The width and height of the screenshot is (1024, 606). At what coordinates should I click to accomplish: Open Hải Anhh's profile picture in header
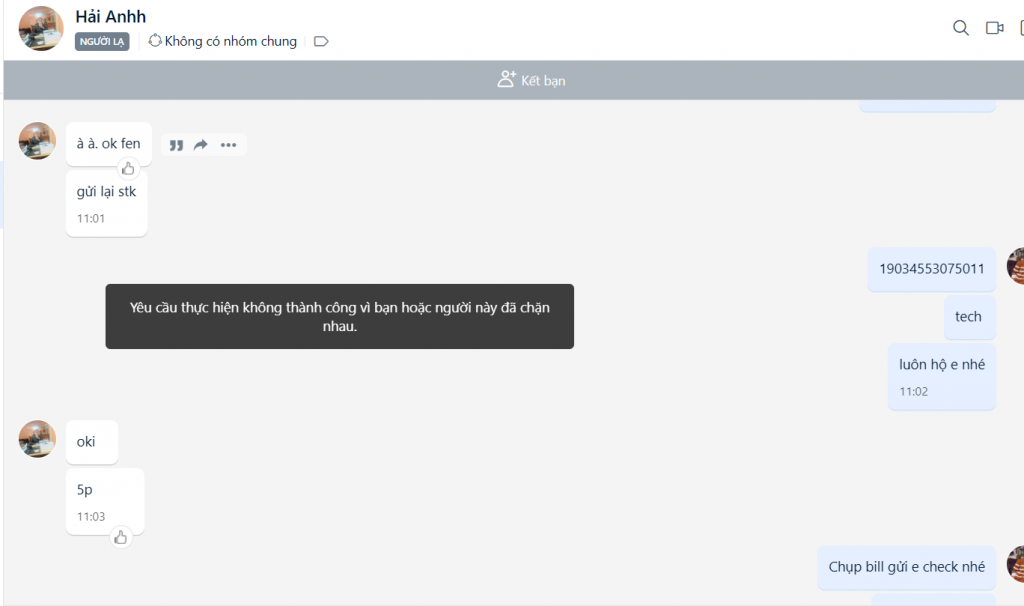[41, 28]
